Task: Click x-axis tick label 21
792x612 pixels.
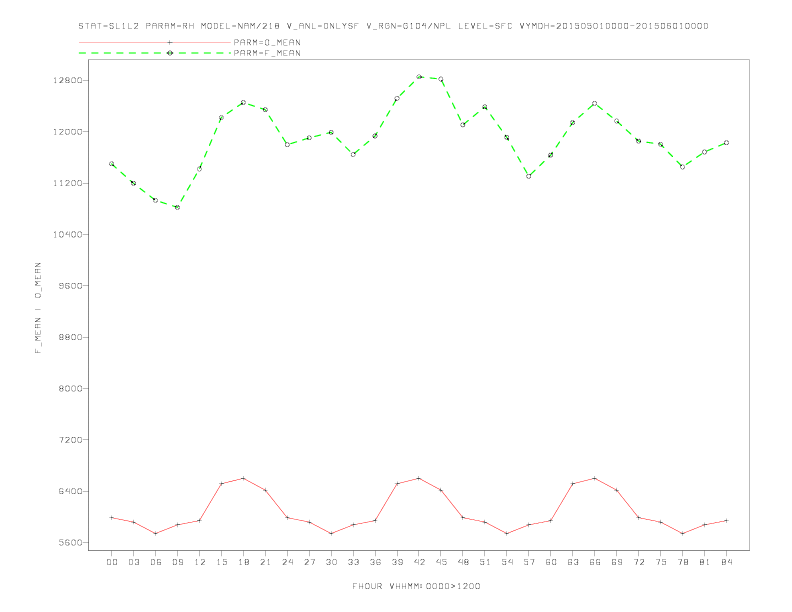Action: (x=265, y=562)
